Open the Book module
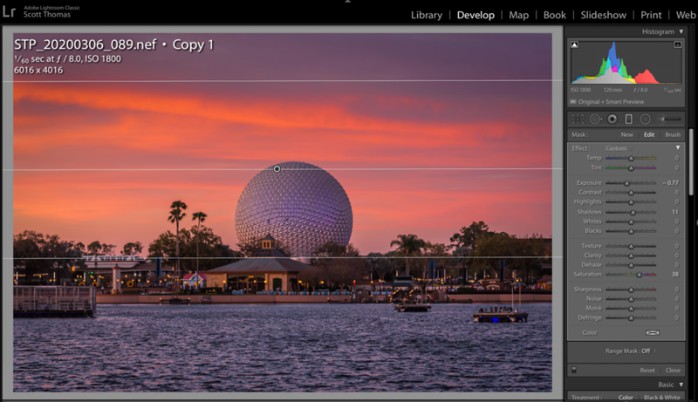The image size is (698, 402). [554, 15]
